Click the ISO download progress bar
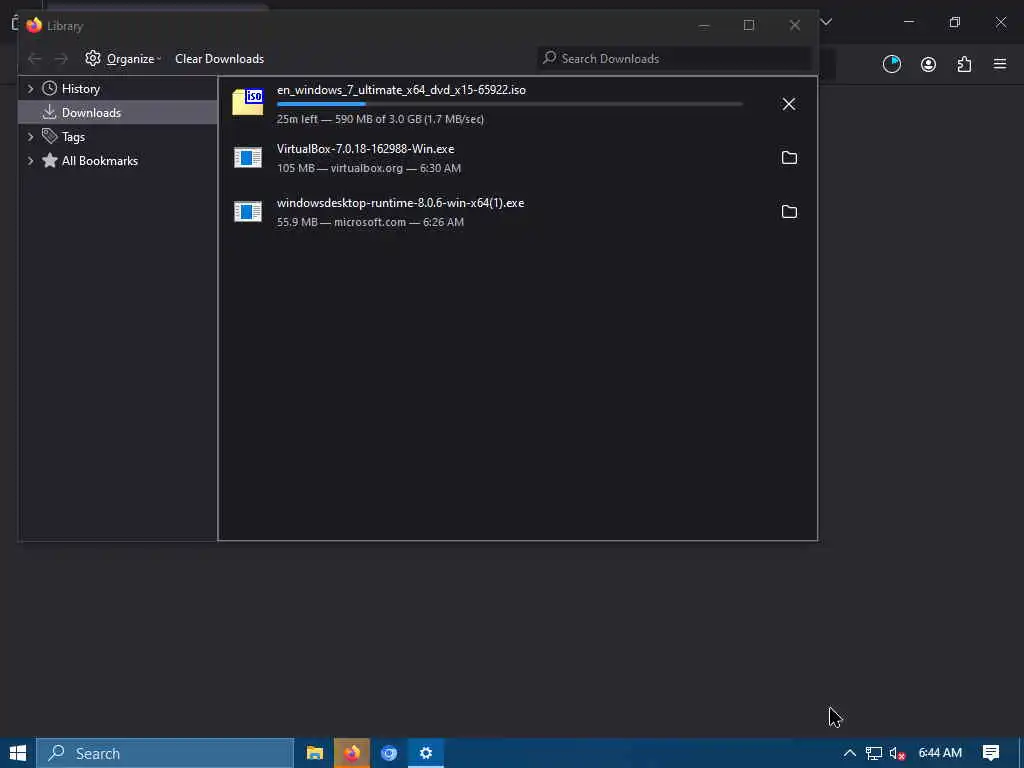 [x=509, y=104]
